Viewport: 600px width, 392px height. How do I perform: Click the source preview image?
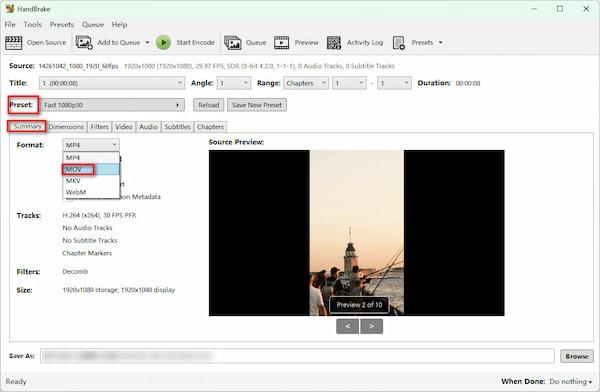[x=357, y=233]
